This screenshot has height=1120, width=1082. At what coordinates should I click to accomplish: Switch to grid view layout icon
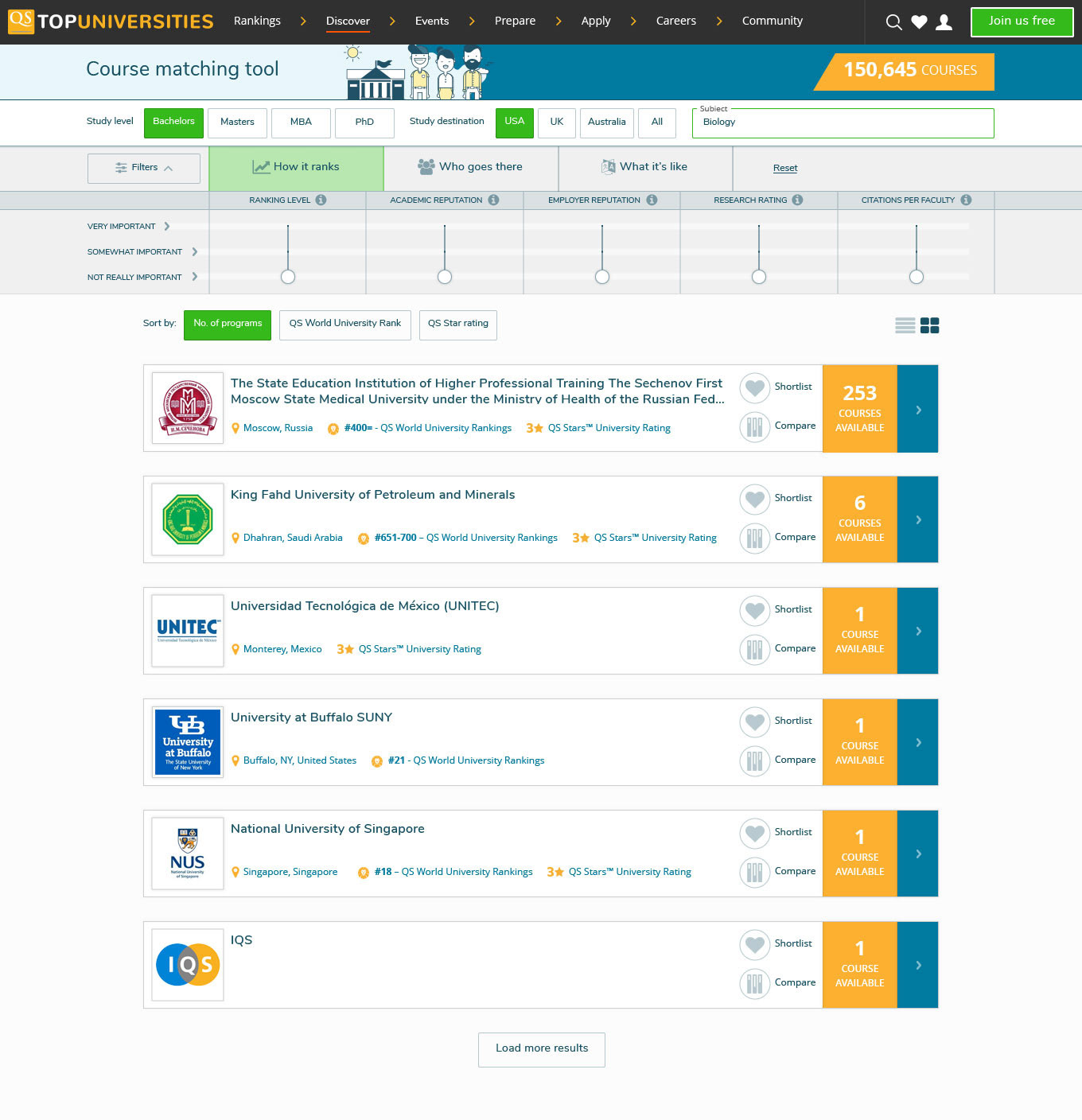click(x=930, y=325)
